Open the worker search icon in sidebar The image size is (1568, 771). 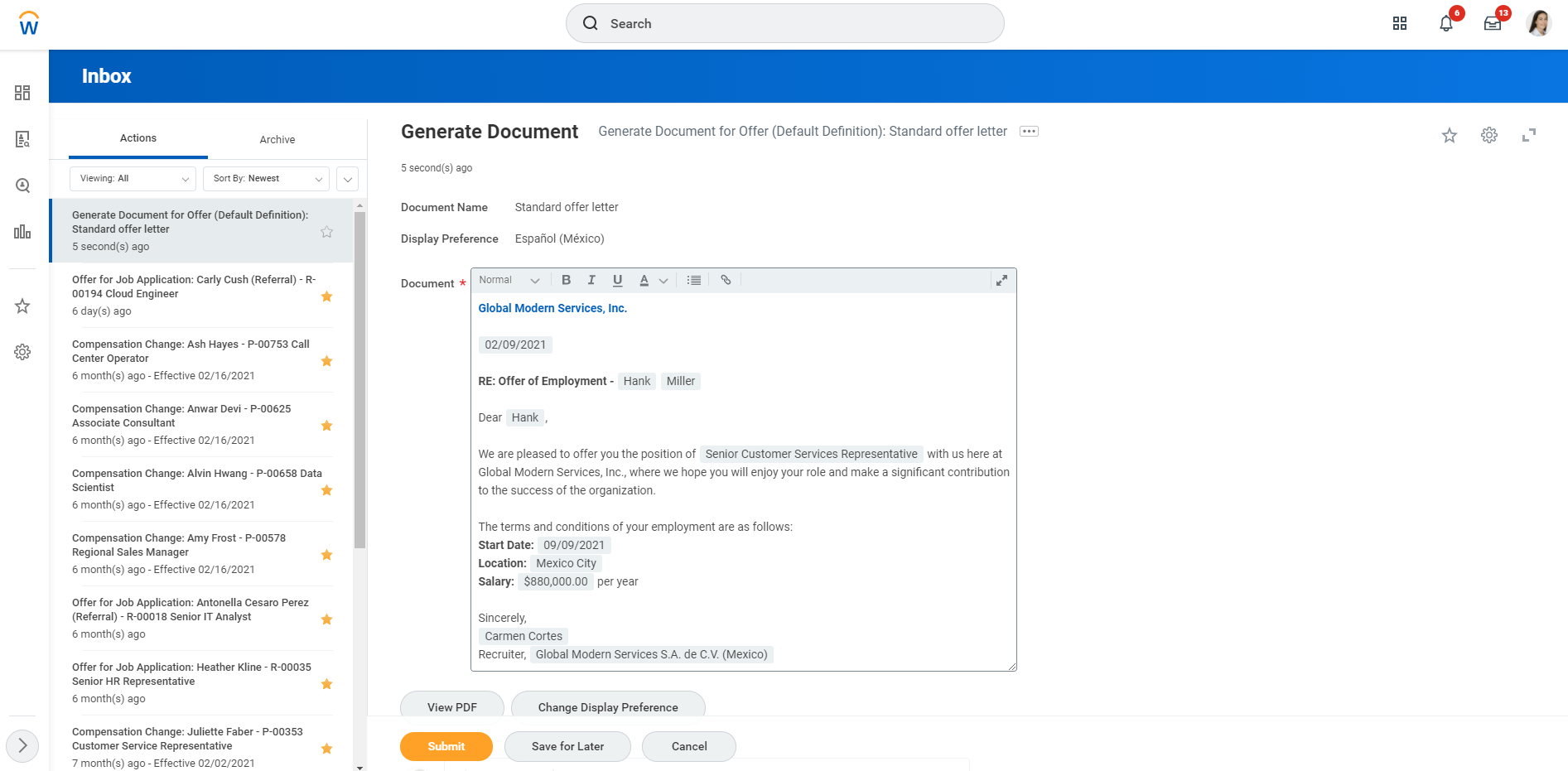tap(22, 139)
